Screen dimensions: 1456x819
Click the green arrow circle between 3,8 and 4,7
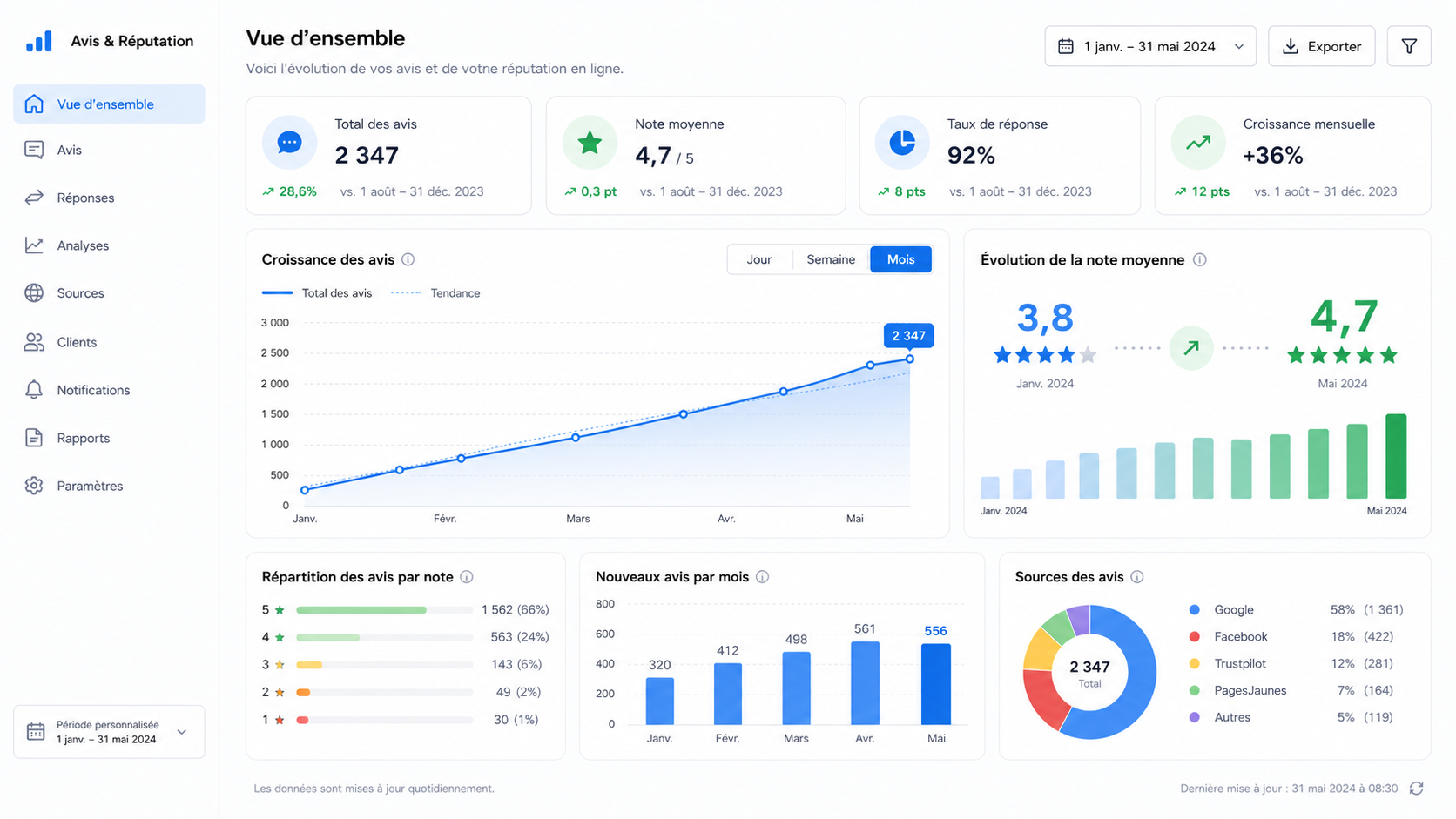click(1191, 348)
